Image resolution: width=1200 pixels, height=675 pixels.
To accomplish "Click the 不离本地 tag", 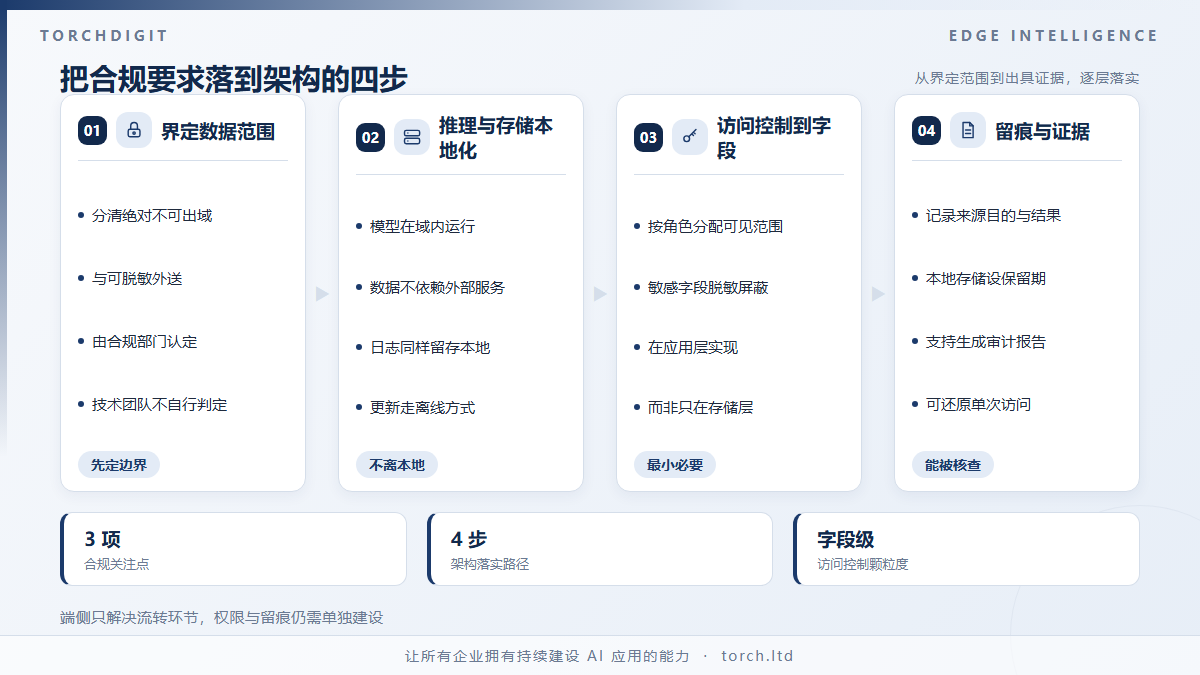I will click(x=397, y=465).
